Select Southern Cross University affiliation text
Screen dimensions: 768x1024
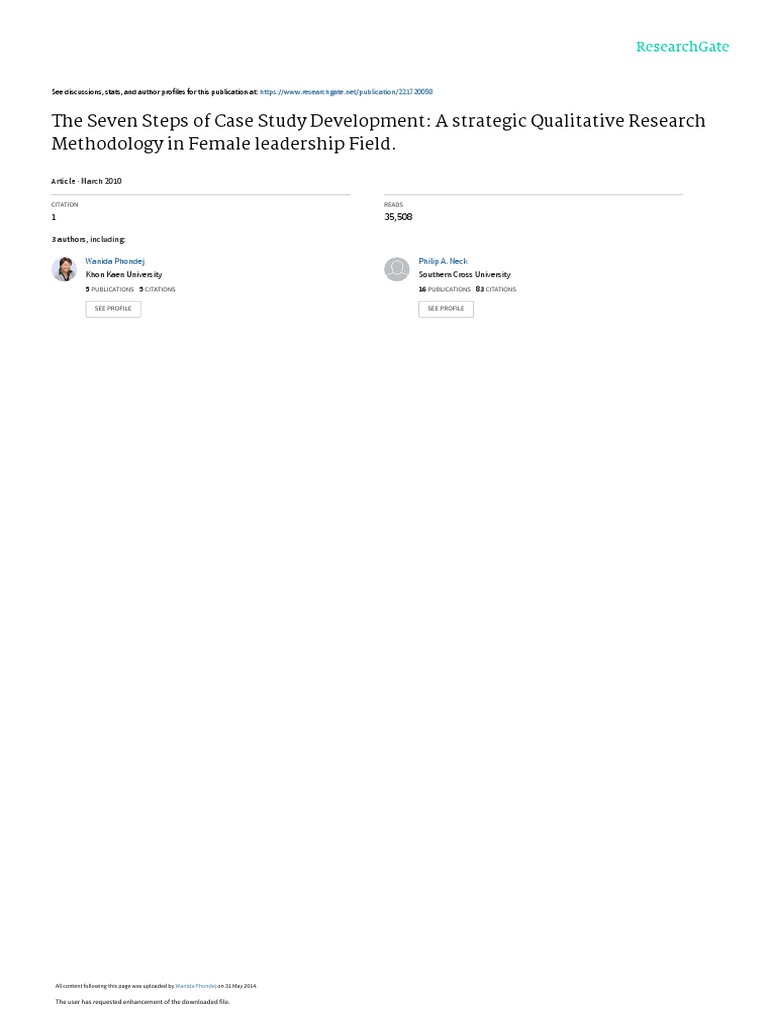pos(464,274)
